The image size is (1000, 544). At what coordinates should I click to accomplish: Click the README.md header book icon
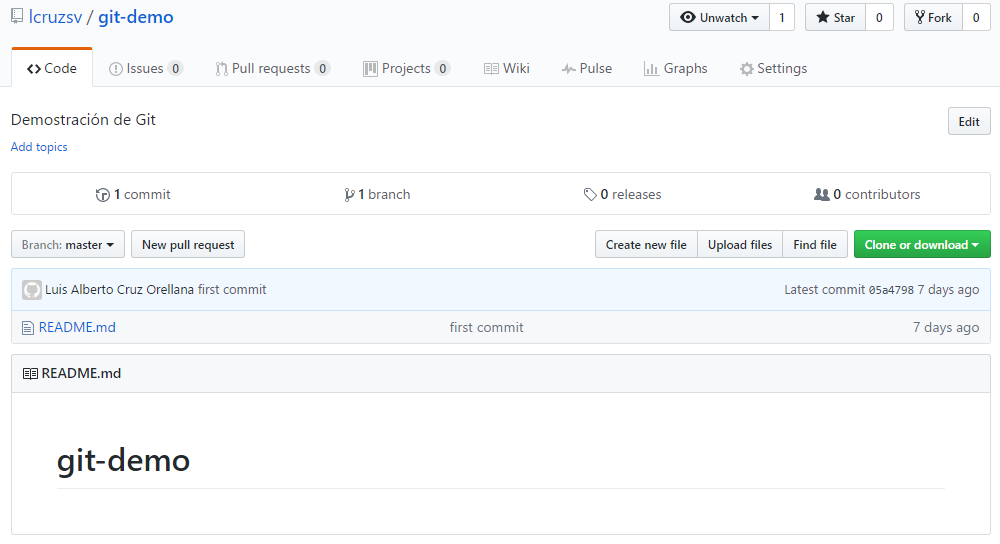tap(30, 374)
